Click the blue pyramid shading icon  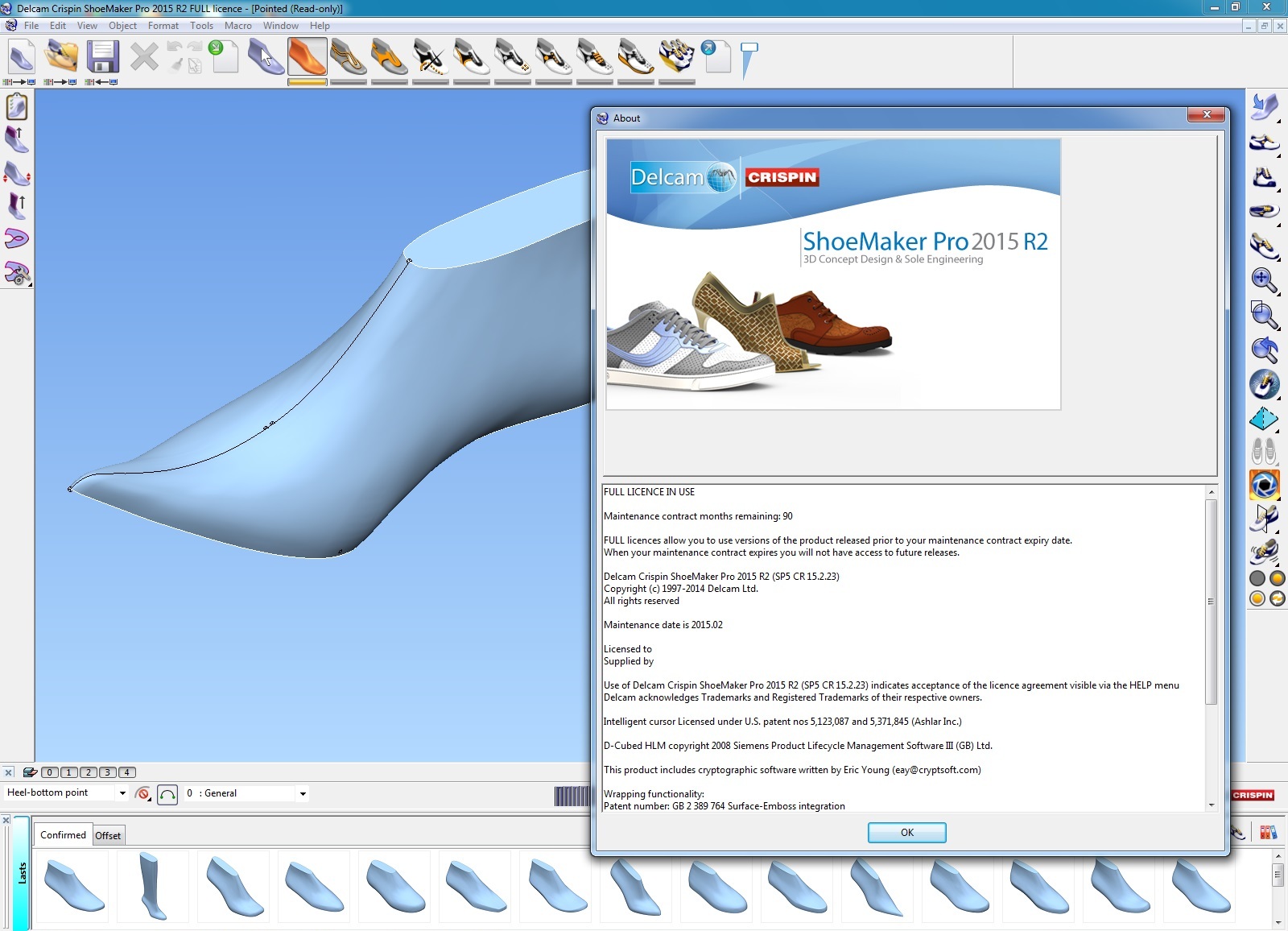(1265, 419)
